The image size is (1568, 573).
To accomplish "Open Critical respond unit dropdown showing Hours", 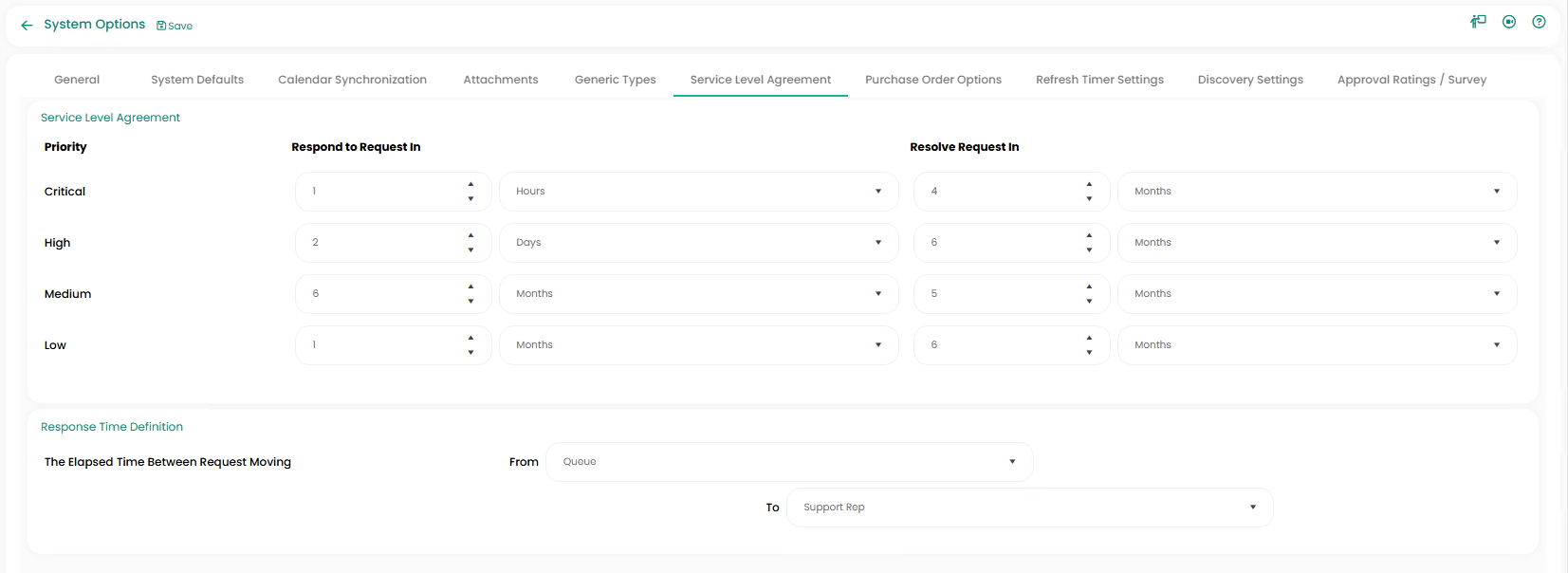I will [698, 192].
